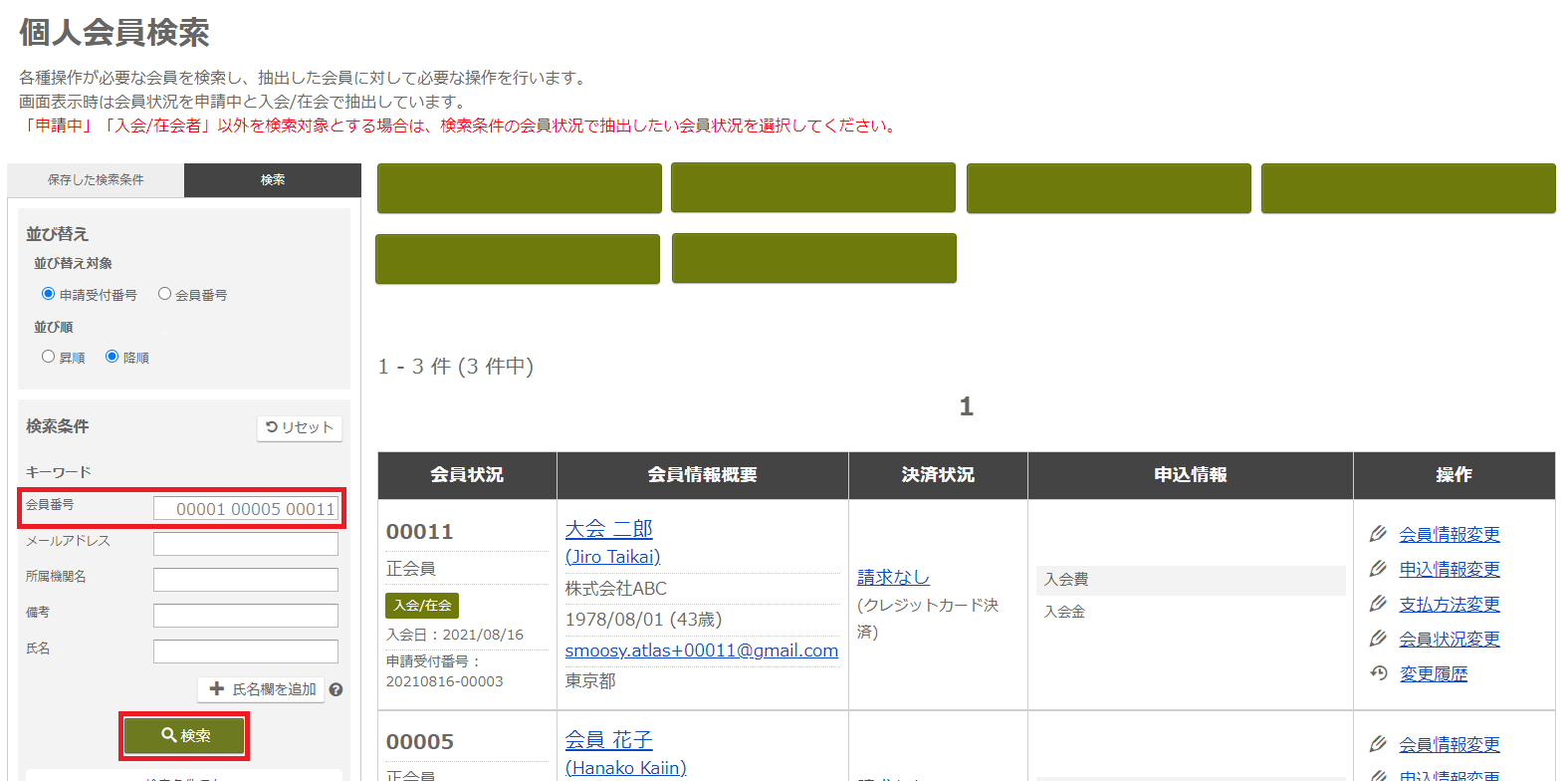1568x781 pixels.
Task: Open 変更履歴 link
Action: (x=1434, y=674)
